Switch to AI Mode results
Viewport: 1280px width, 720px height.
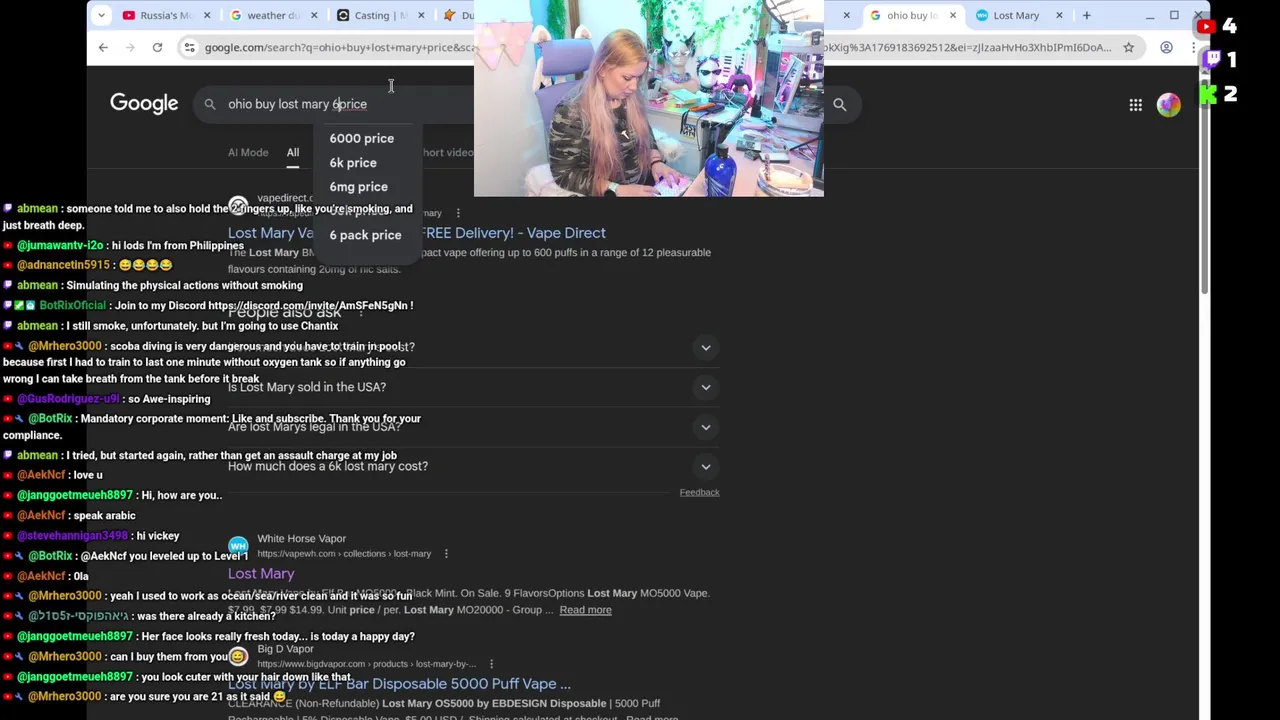248,152
